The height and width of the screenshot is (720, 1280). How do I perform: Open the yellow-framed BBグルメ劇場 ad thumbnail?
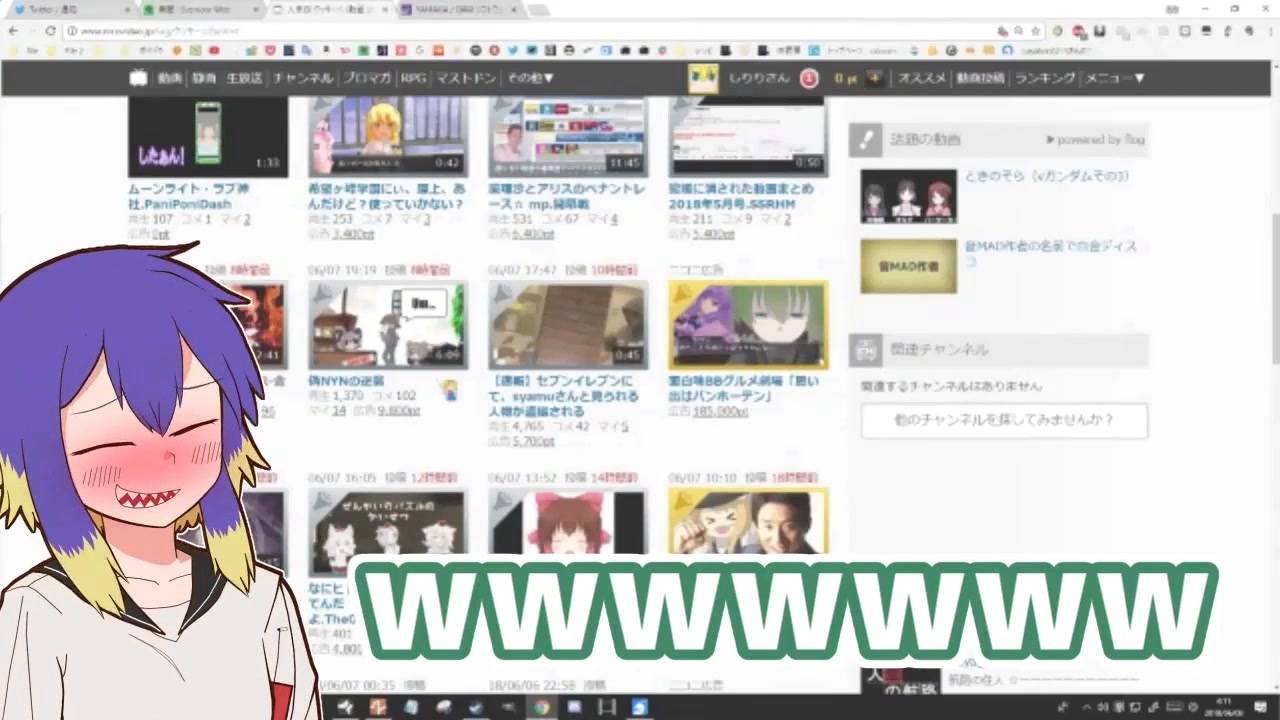[x=748, y=324]
